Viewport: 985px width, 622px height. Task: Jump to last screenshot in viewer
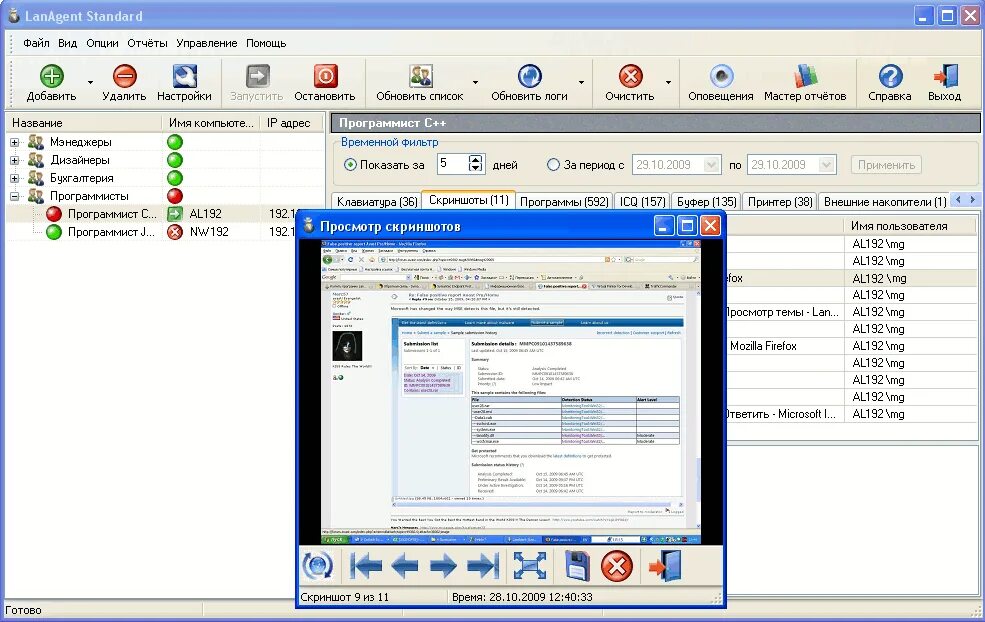coord(483,565)
